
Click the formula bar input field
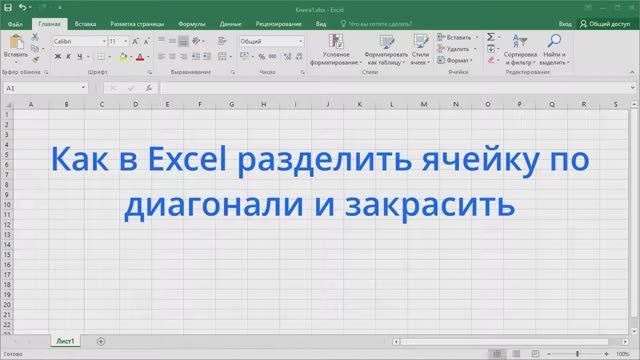pyautogui.click(x=394, y=88)
